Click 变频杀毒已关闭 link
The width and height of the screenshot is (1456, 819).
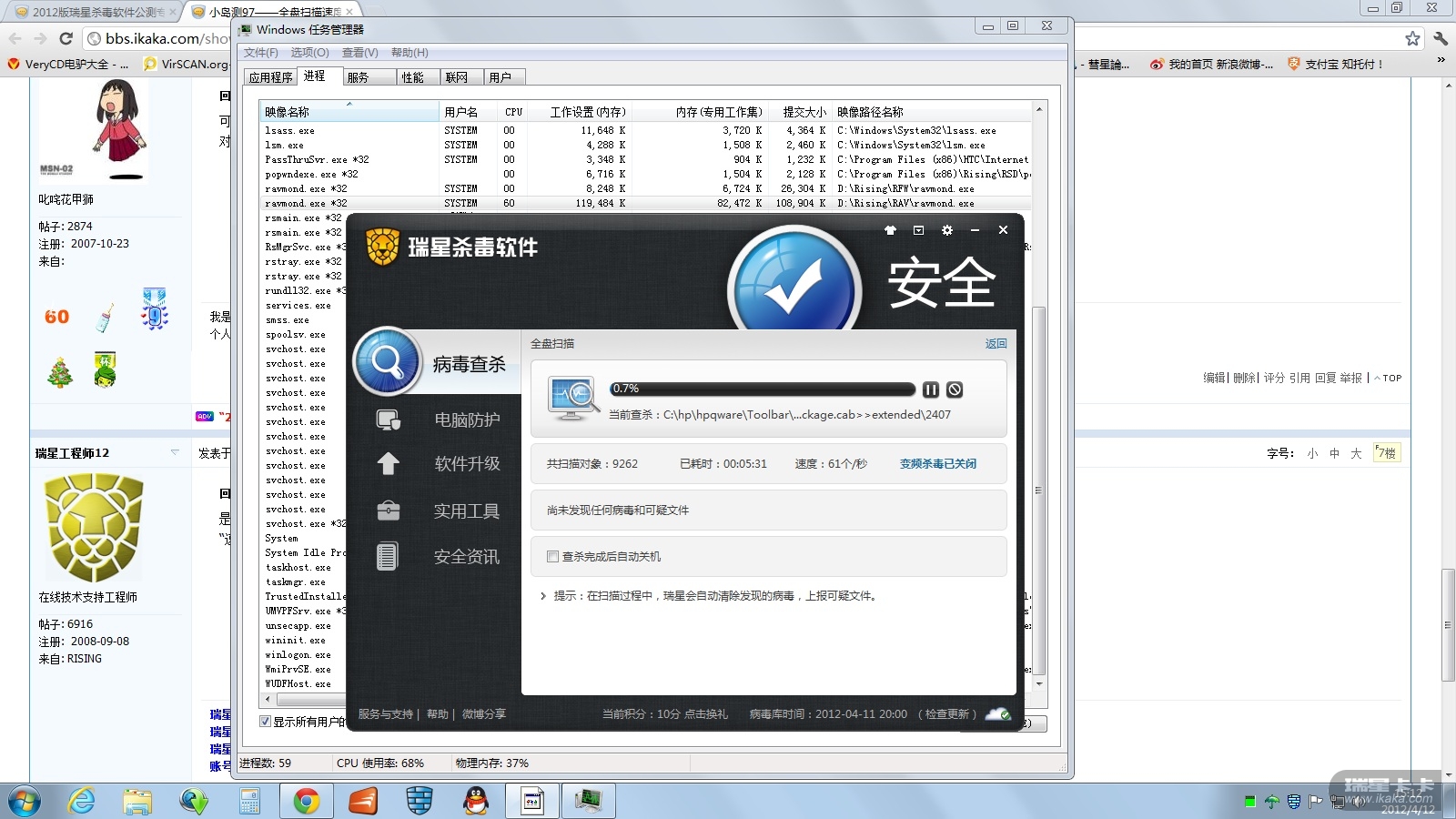[x=938, y=464]
